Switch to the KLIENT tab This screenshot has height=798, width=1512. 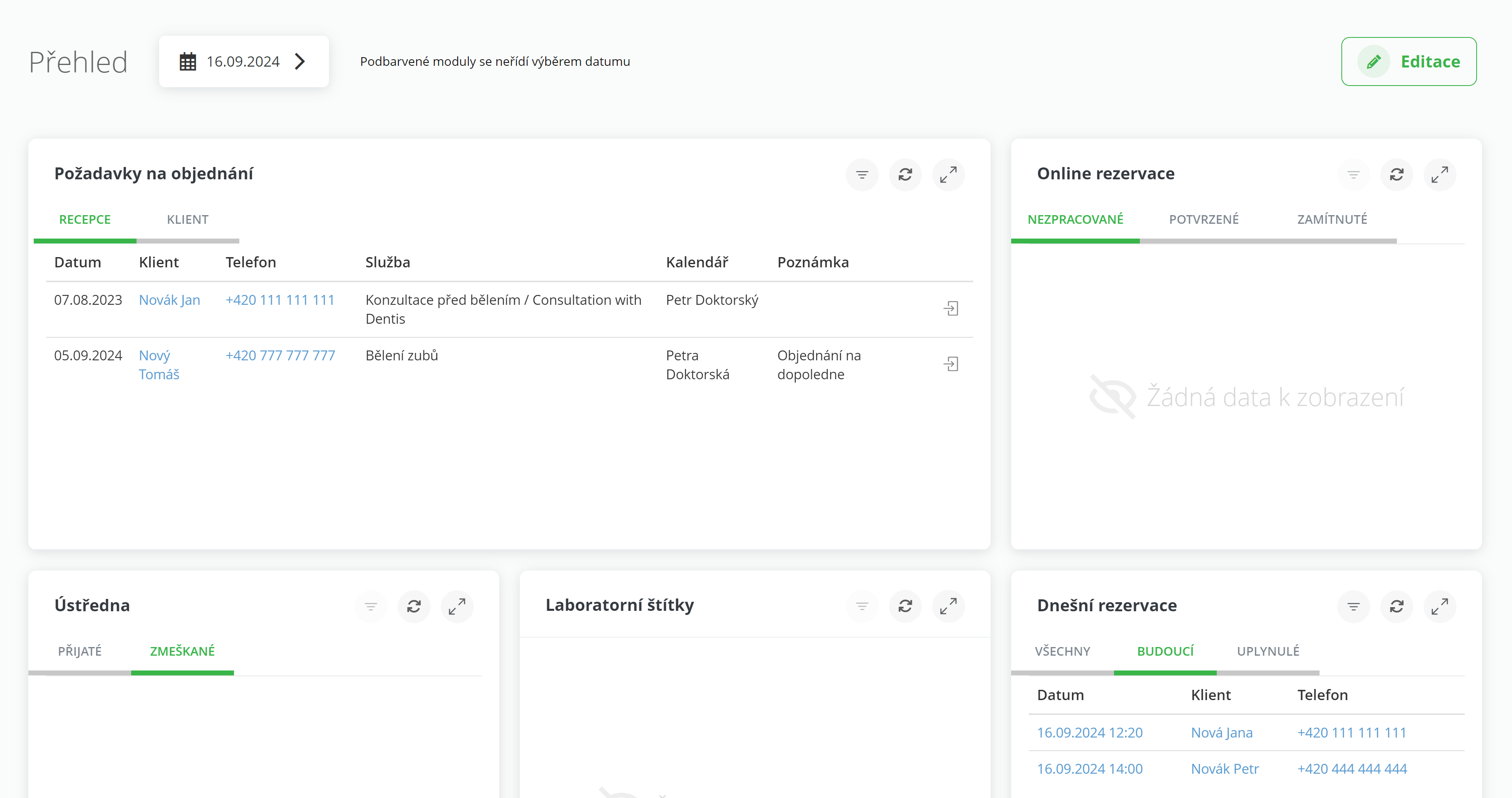(187, 220)
